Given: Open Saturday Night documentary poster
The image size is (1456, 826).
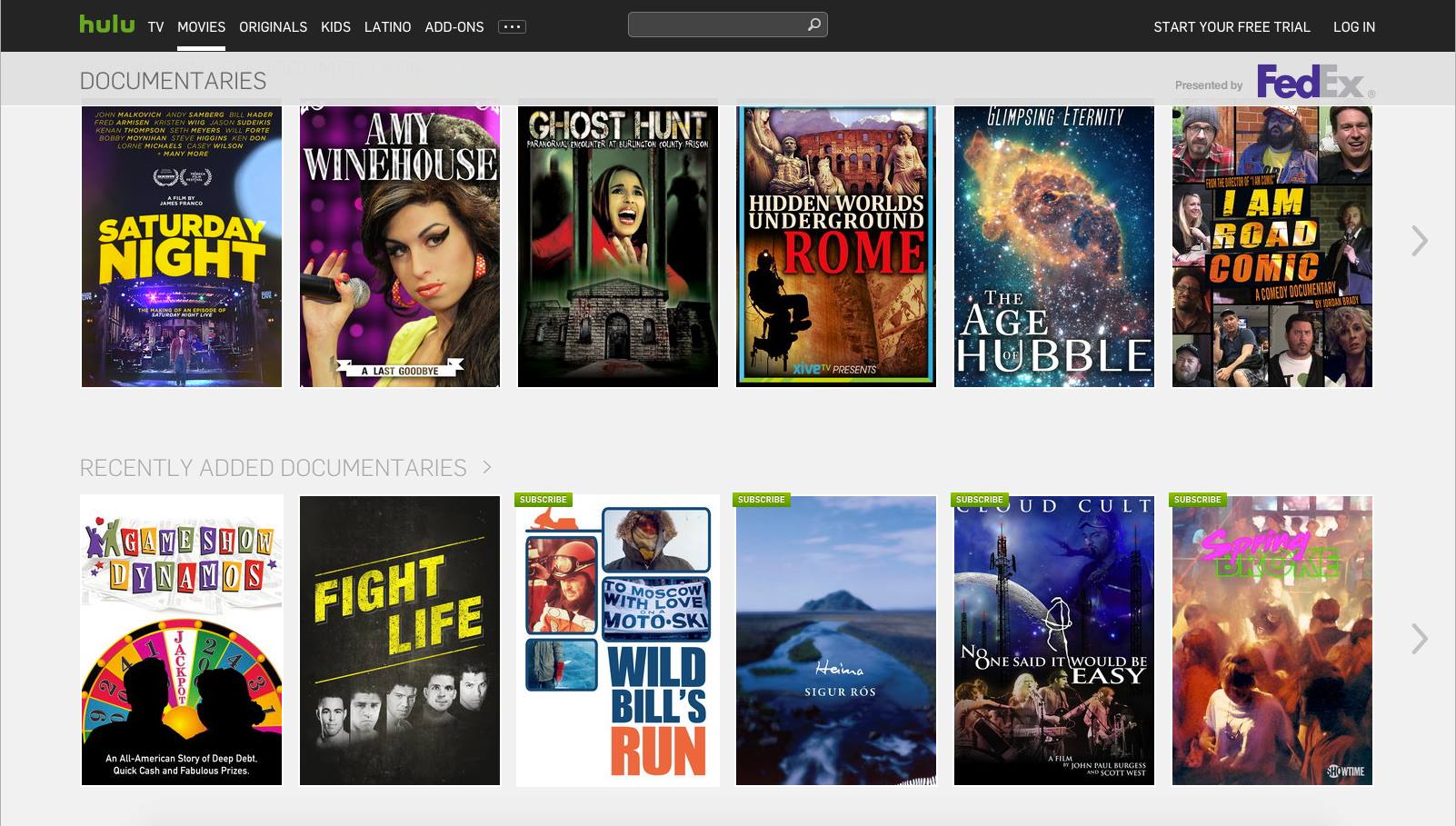Looking at the screenshot, I should 182,246.
